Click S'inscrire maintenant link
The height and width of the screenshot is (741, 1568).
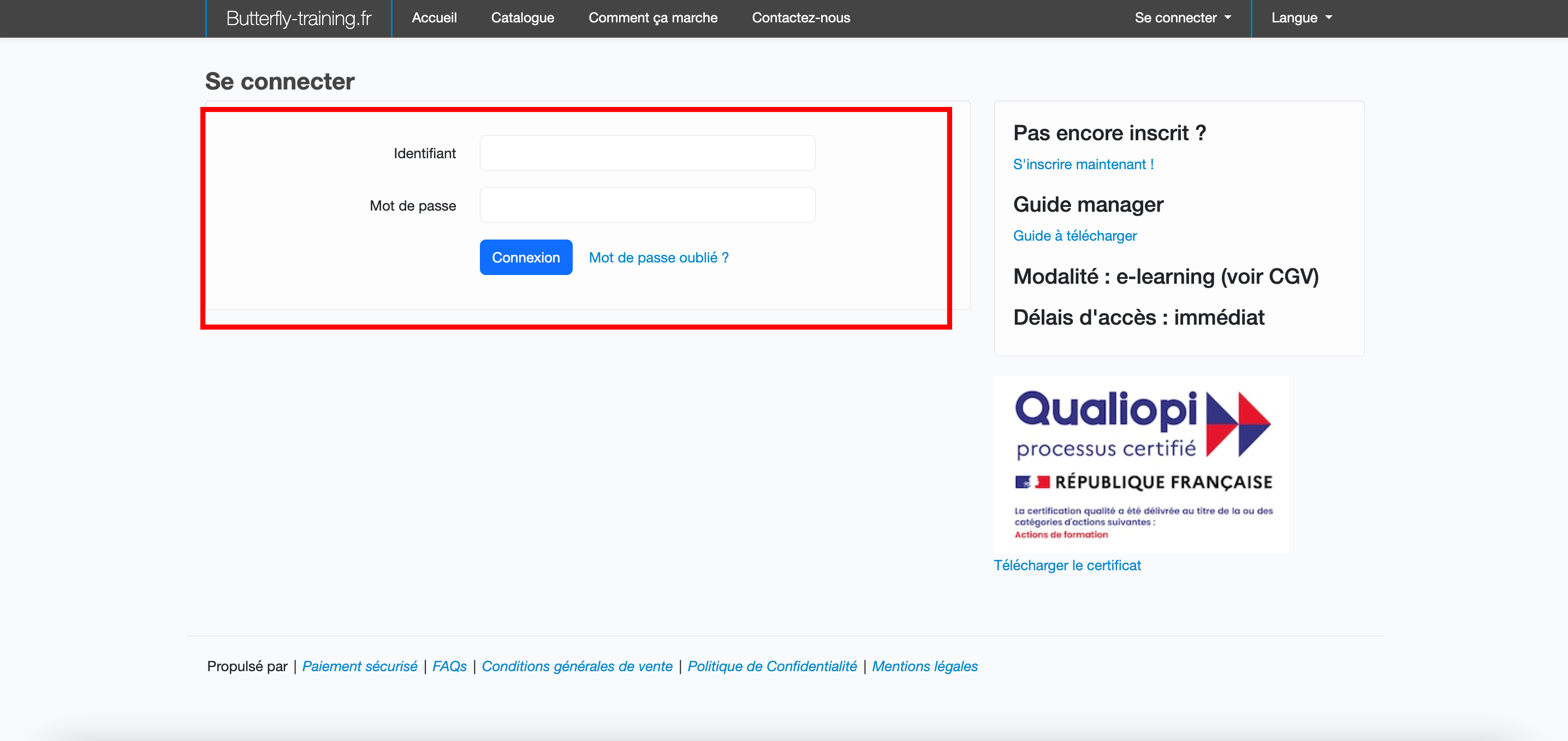point(1083,164)
